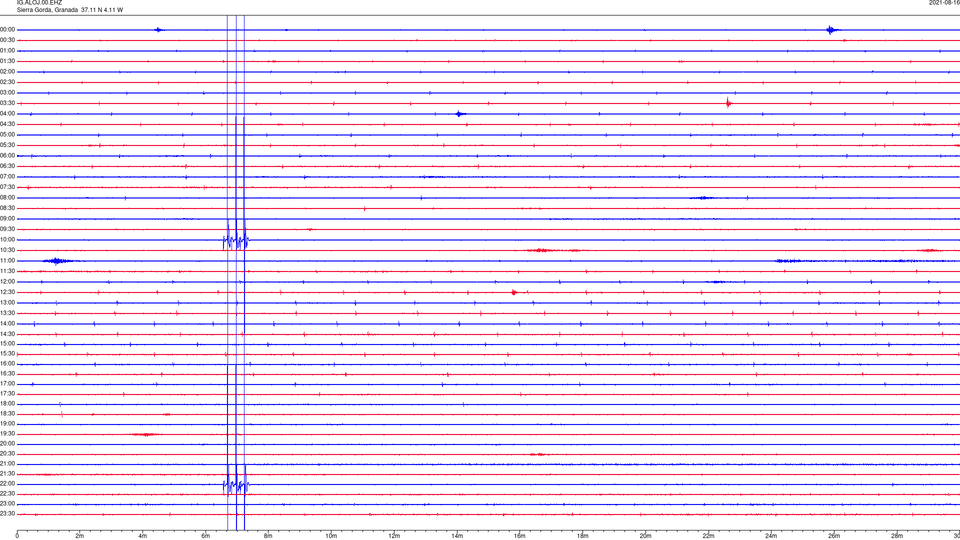
Task: Click the 01:30 row label
Action: [7, 61]
